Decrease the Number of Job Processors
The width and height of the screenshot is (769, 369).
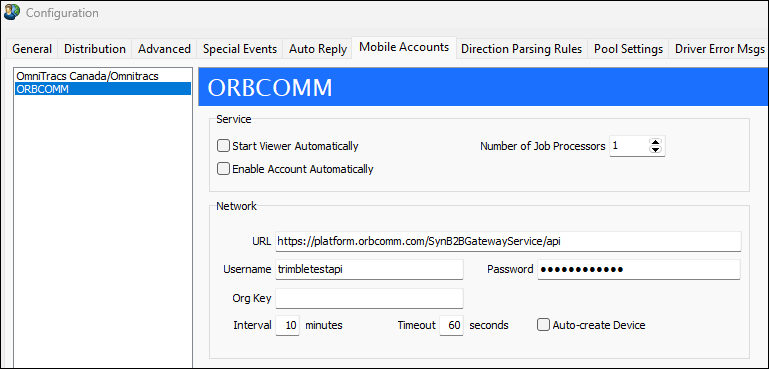[655, 150]
